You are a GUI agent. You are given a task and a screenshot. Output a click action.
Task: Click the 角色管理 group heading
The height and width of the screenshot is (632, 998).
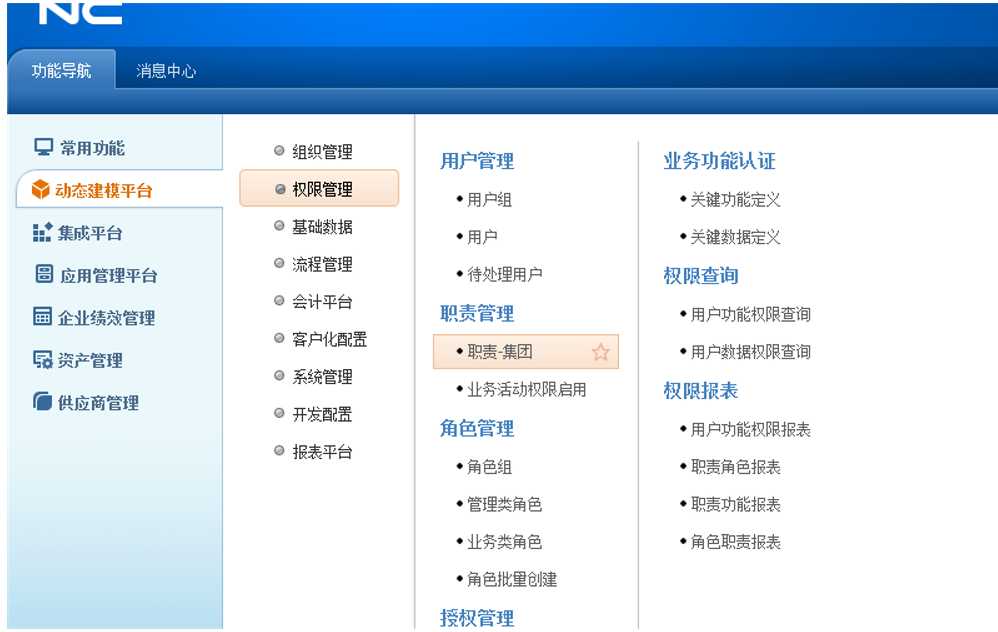click(477, 428)
